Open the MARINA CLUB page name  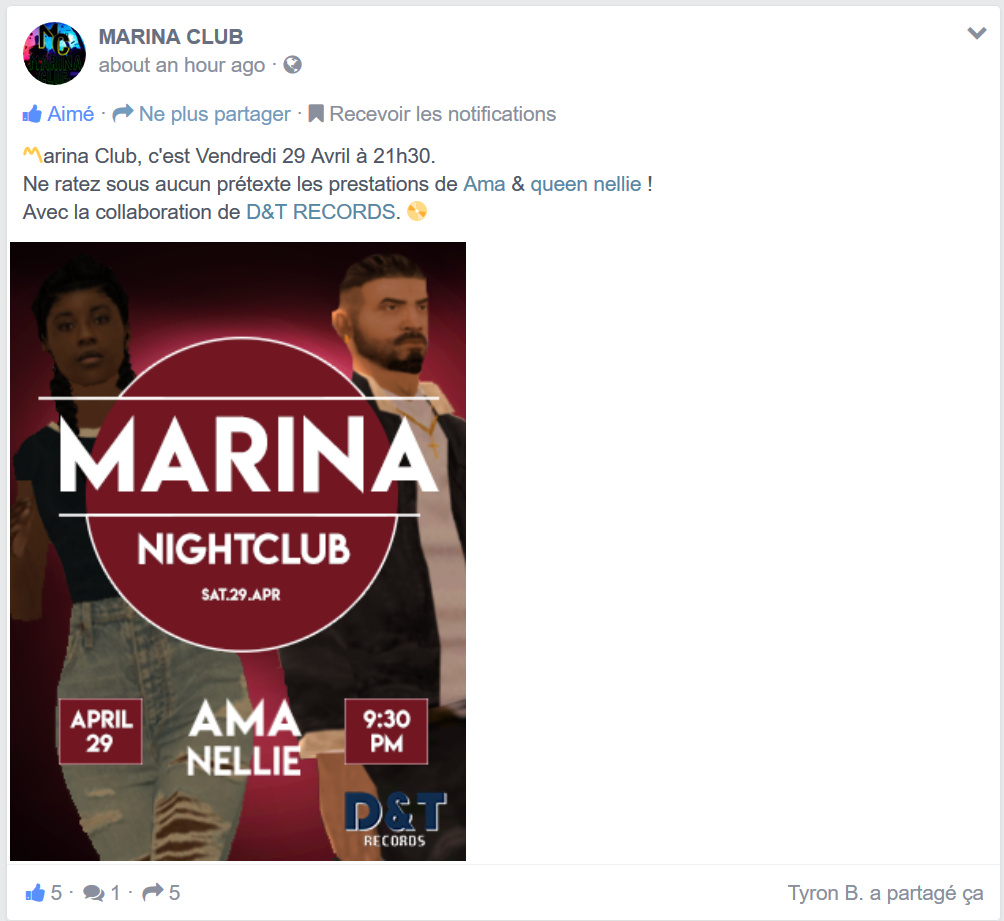point(171,37)
